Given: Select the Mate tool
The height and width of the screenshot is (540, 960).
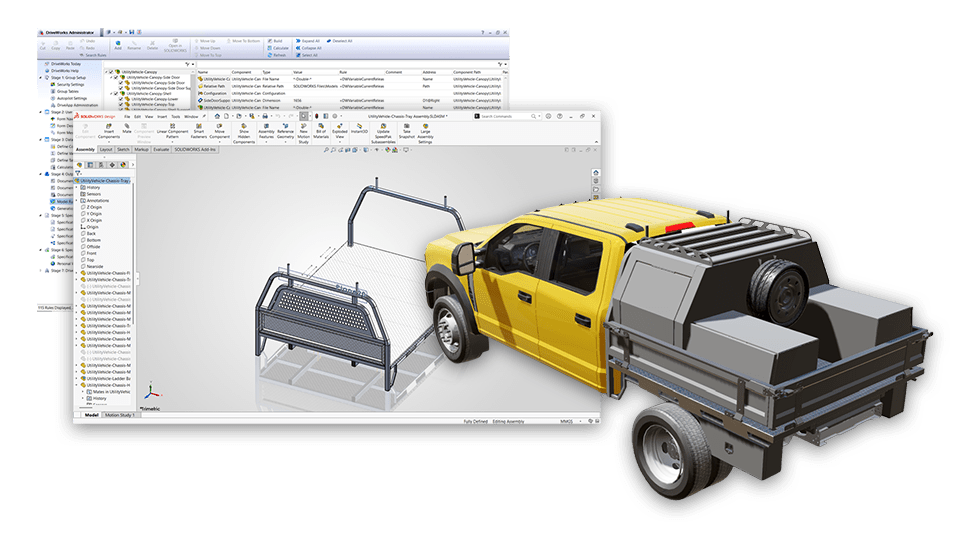Looking at the screenshot, I should click(x=127, y=131).
